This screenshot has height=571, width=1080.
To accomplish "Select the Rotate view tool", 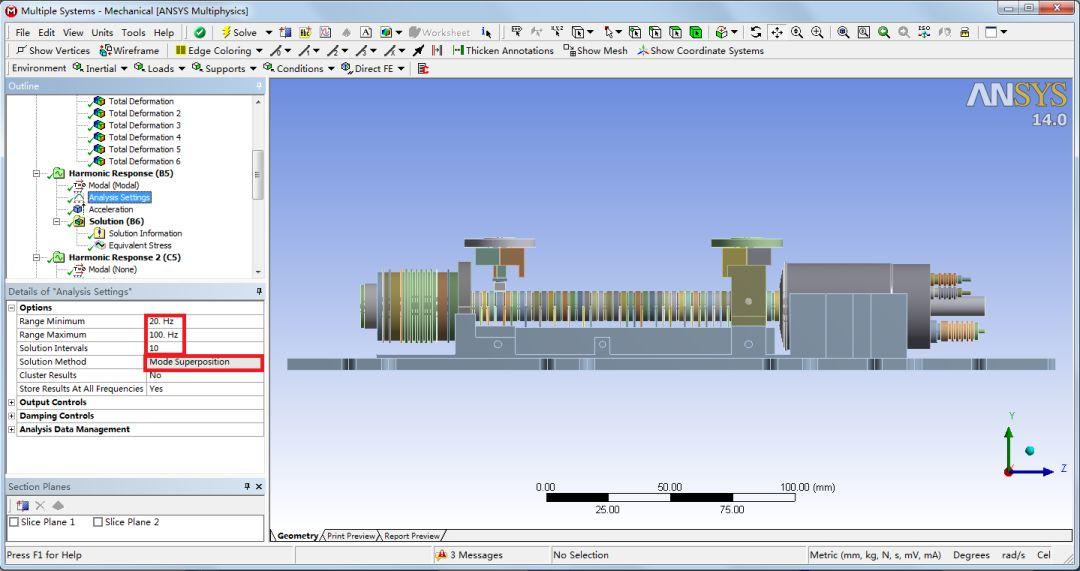I will [756, 32].
